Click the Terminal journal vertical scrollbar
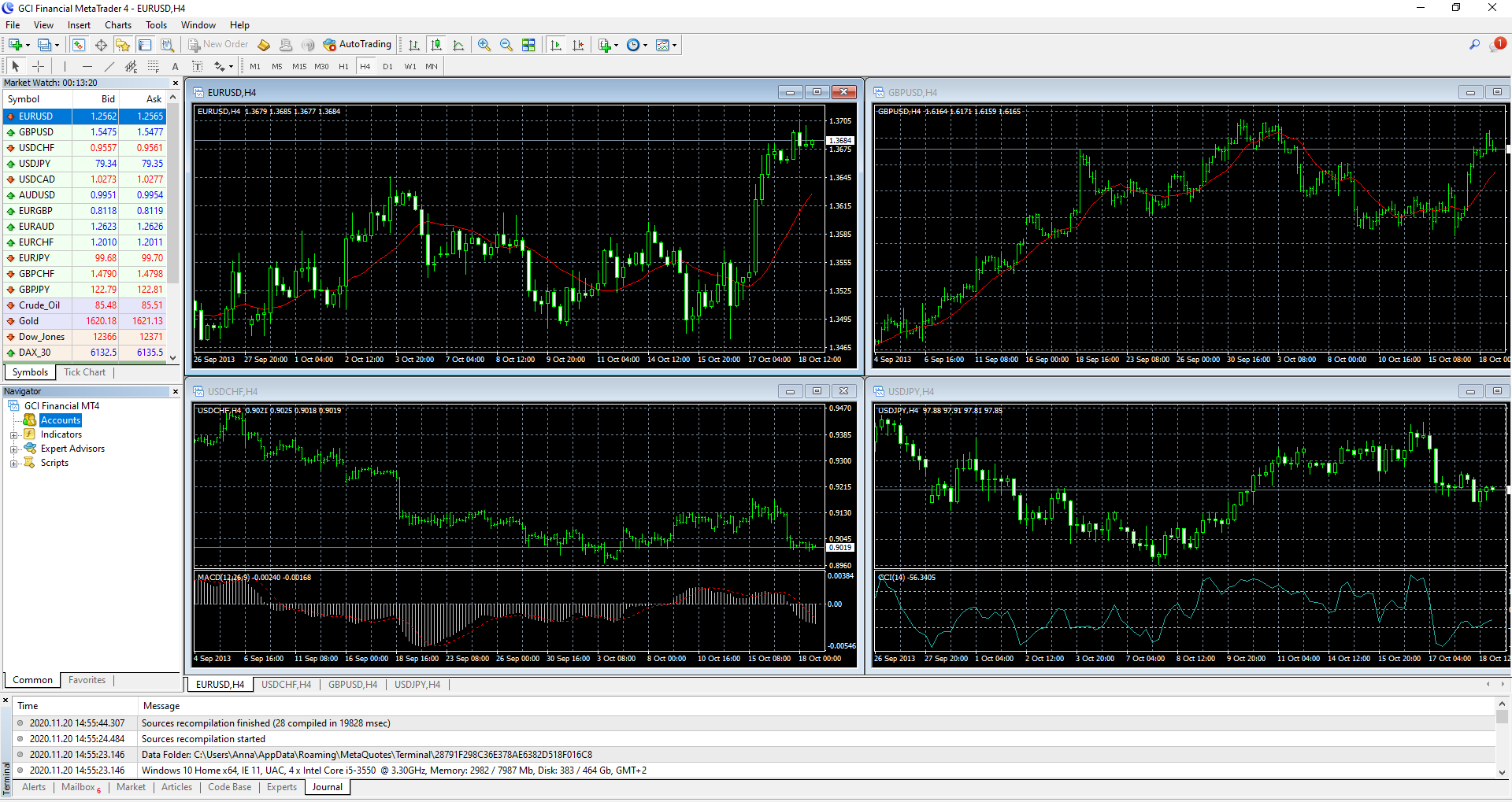This screenshot has width=1512, height=802. tap(1502, 717)
